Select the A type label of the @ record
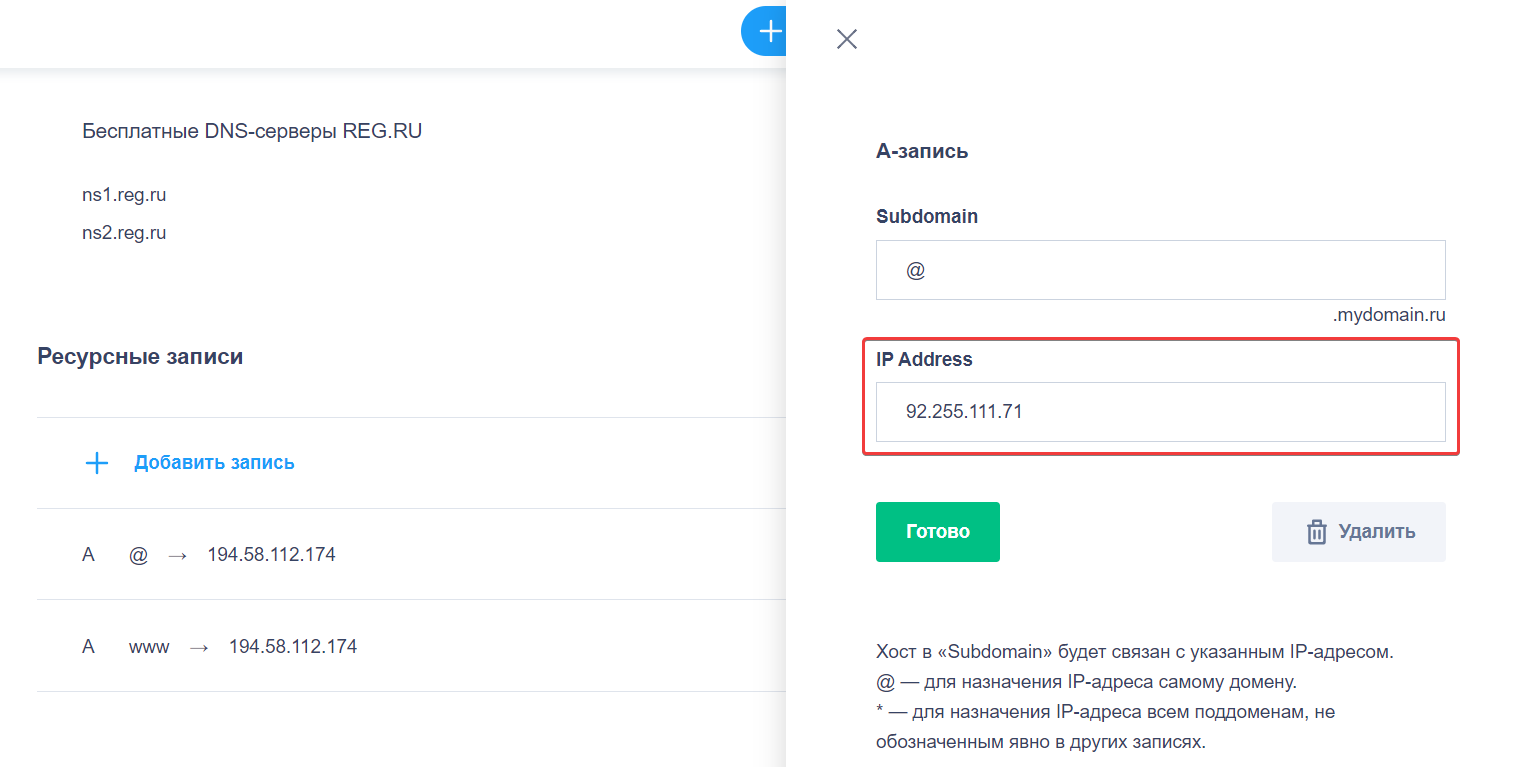1516x767 pixels. click(88, 554)
